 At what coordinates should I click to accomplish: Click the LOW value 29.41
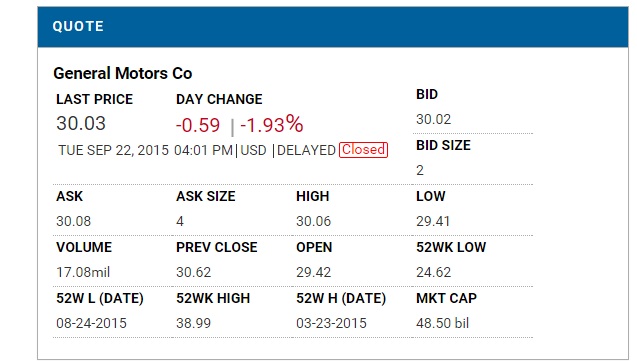tap(433, 221)
